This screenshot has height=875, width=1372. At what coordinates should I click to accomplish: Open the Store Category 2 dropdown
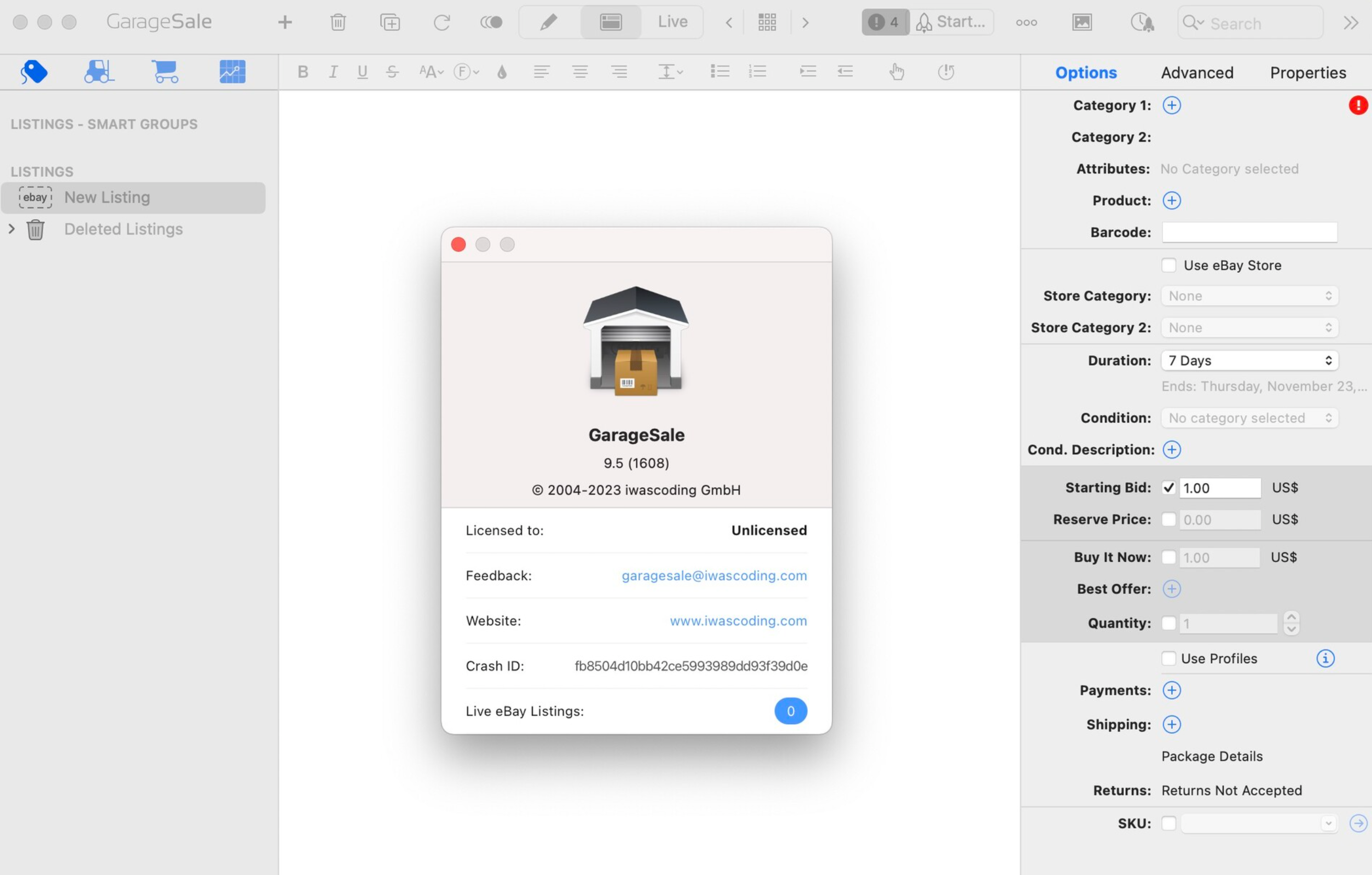[1250, 328]
